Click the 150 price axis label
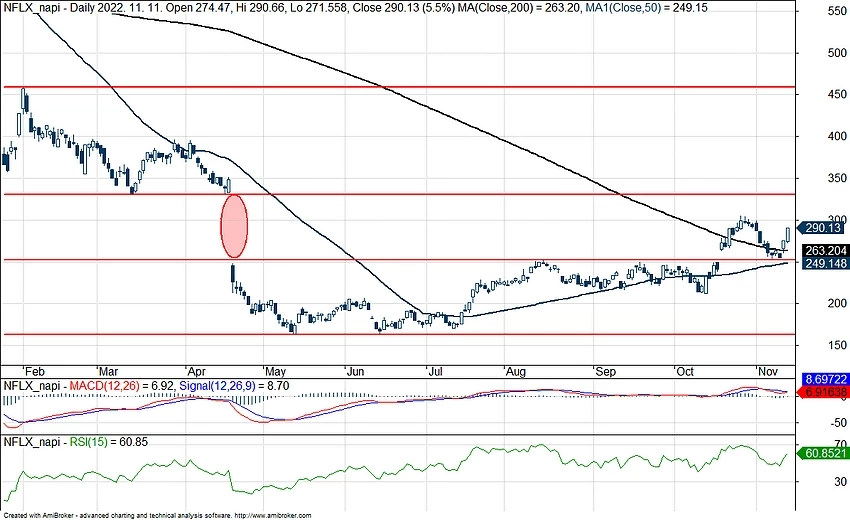Screen dimensions: 850x520 coord(837,345)
